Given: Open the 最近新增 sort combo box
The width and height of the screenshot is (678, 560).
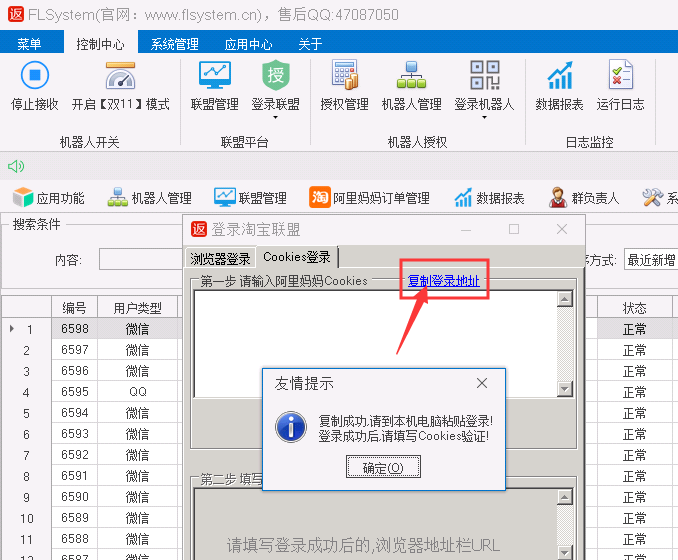Looking at the screenshot, I should click(x=651, y=260).
